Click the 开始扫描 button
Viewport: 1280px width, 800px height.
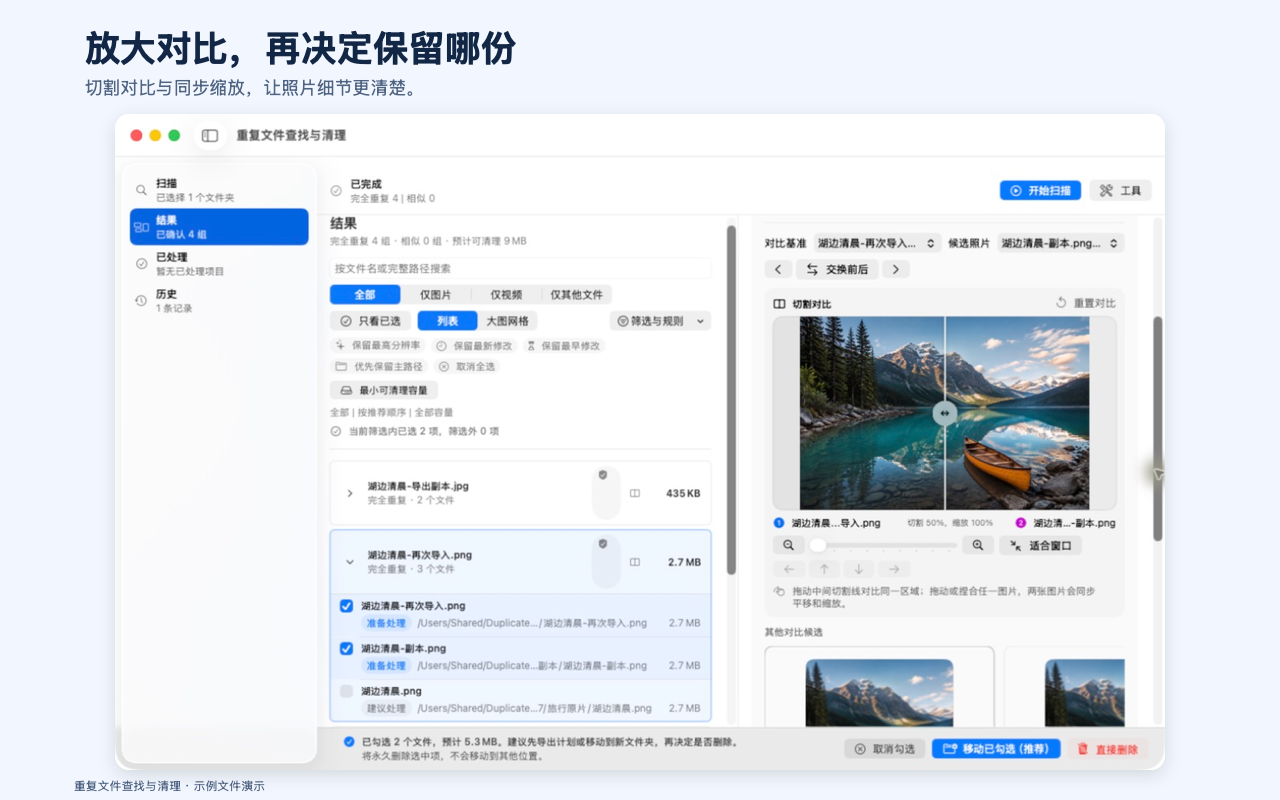1040,190
